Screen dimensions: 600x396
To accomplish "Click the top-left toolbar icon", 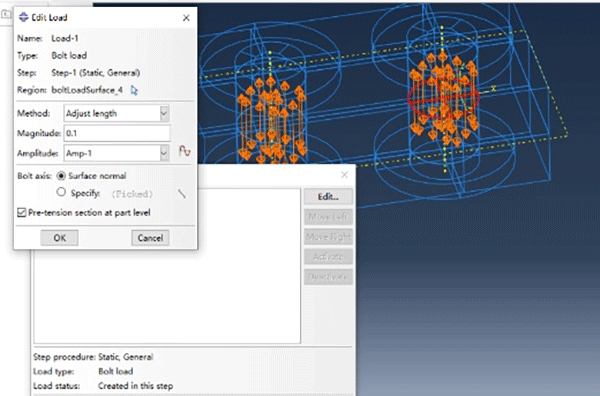I will pos(6,15).
